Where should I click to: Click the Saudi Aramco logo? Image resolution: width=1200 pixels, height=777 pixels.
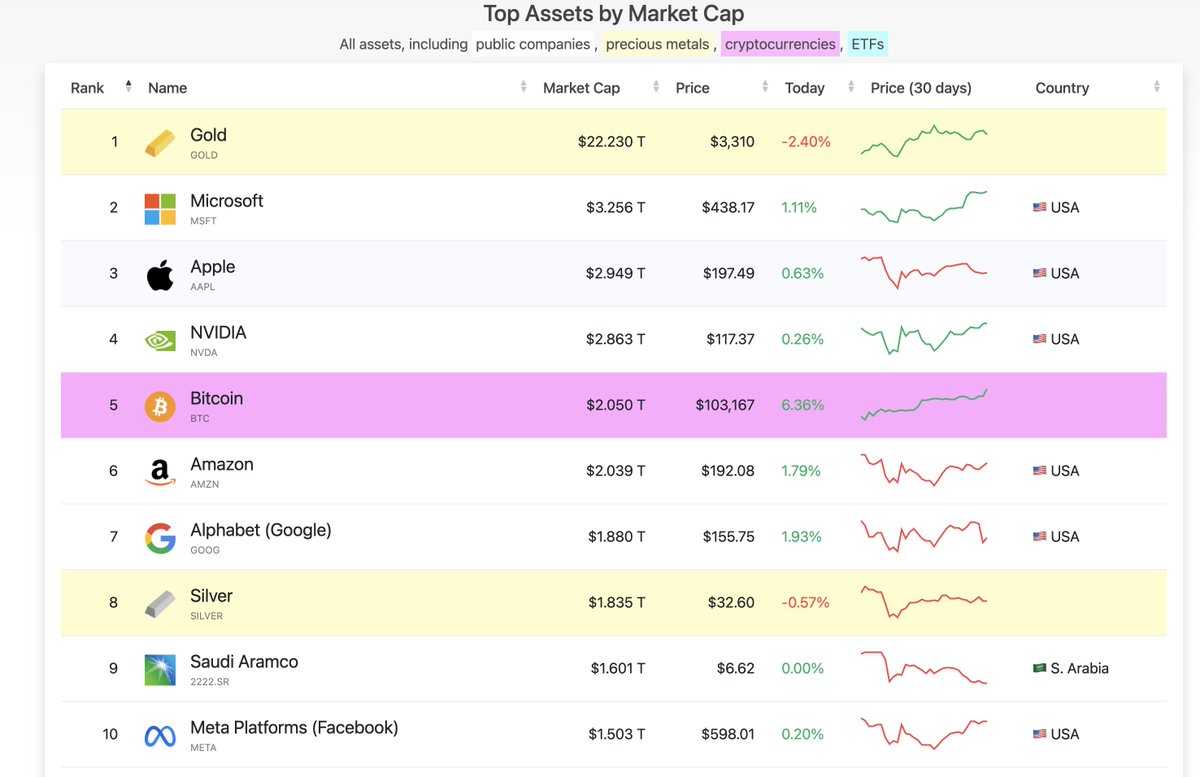[x=159, y=668]
